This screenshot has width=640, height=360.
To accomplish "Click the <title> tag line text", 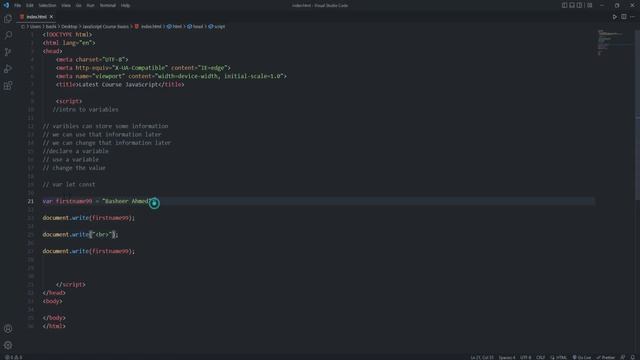I will click(120, 84).
